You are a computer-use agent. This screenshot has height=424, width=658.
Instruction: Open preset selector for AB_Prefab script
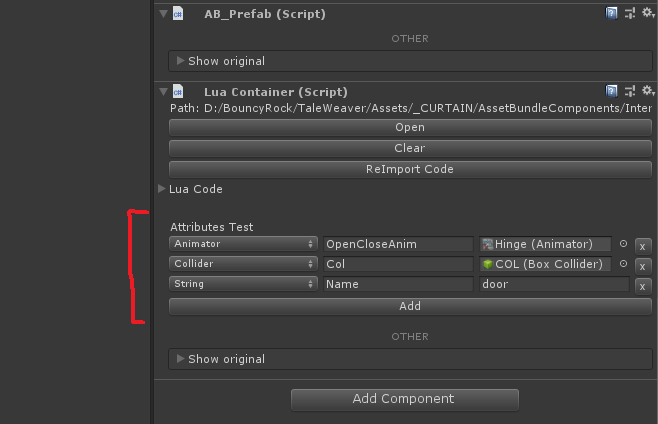tap(630, 13)
